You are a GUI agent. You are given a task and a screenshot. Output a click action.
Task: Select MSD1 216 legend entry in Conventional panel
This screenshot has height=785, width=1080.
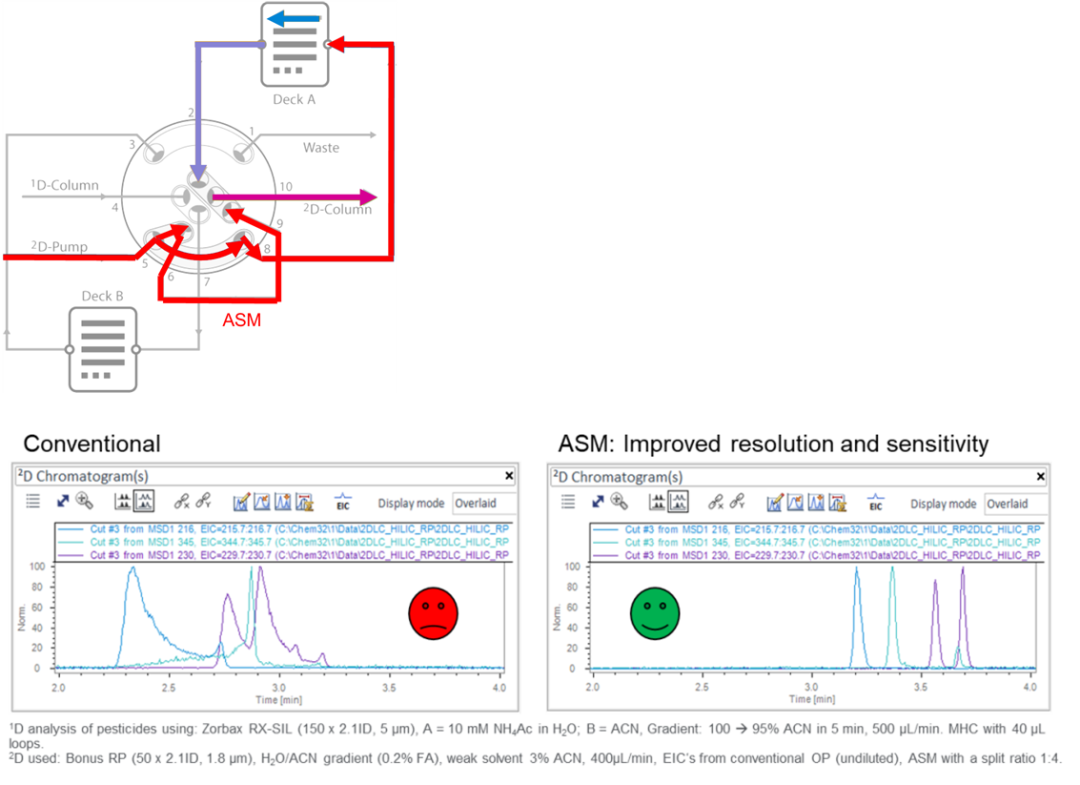(283, 529)
